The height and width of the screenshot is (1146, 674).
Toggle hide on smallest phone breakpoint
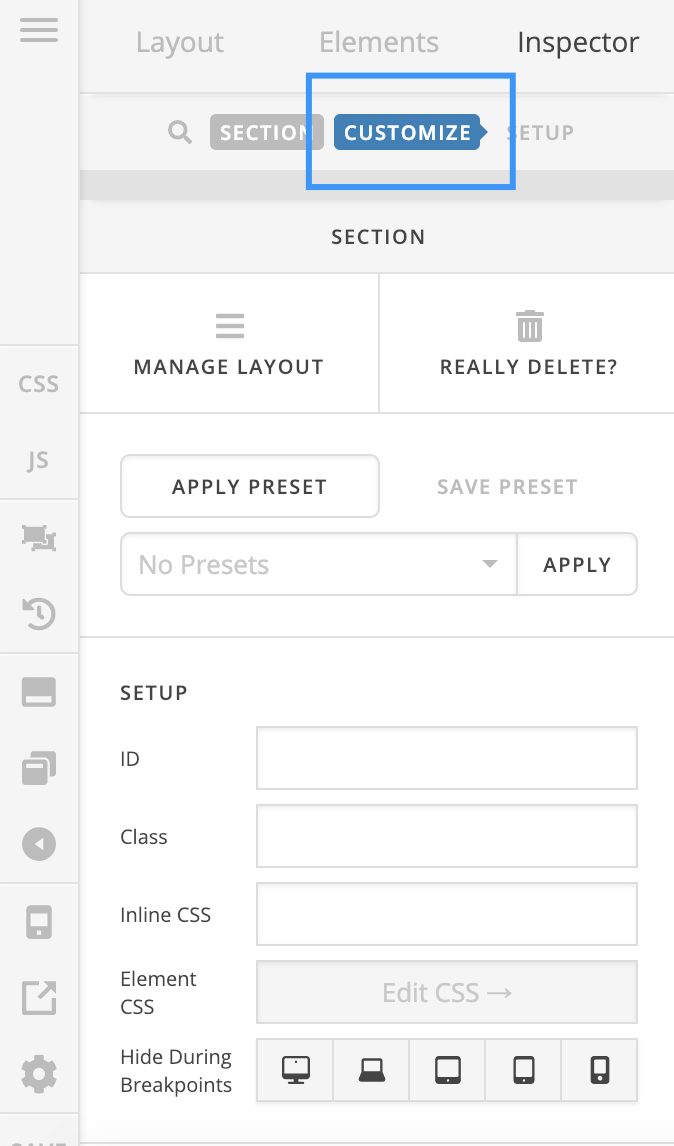pyautogui.click(x=599, y=1070)
